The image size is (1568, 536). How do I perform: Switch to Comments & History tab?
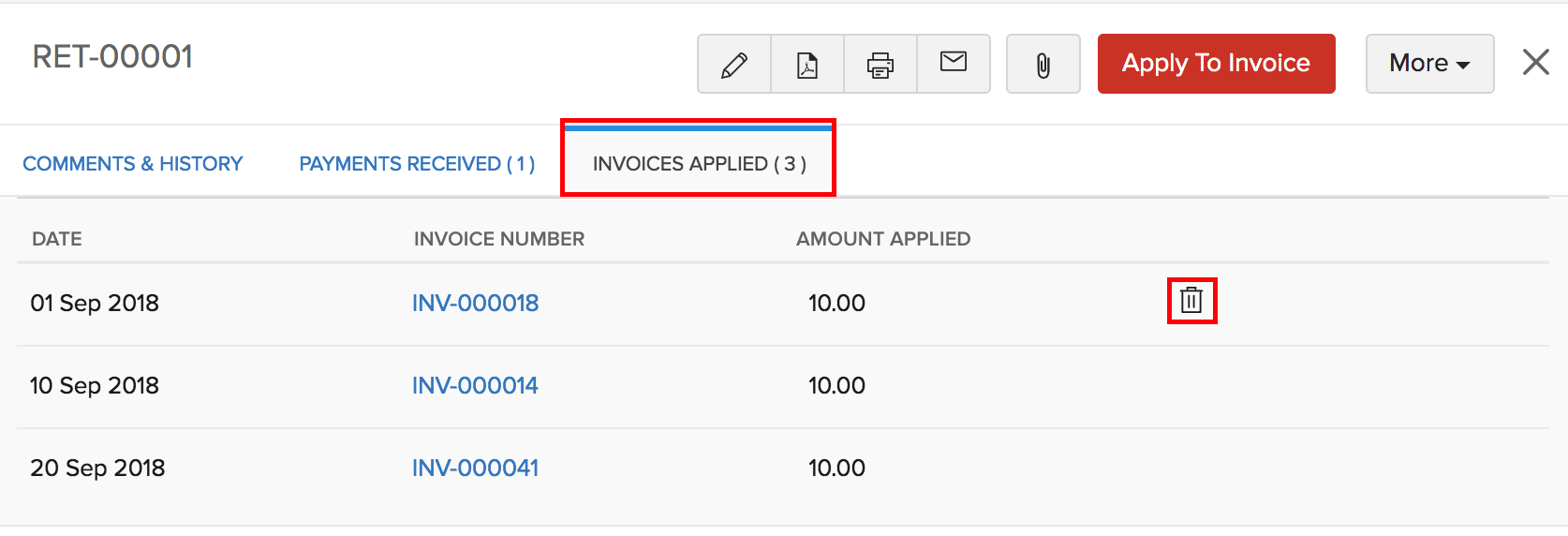(x=133, y=164)
